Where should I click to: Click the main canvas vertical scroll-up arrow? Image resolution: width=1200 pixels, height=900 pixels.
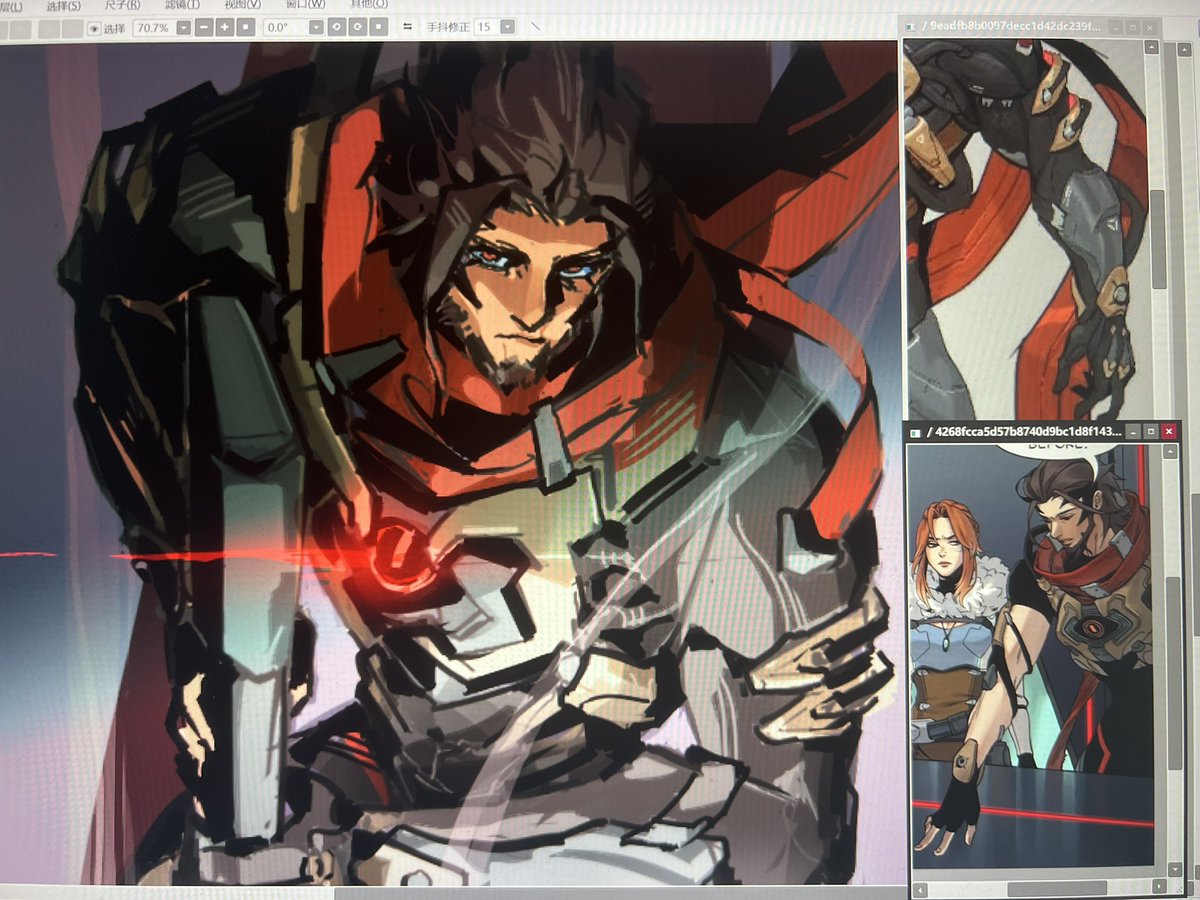1184,48
